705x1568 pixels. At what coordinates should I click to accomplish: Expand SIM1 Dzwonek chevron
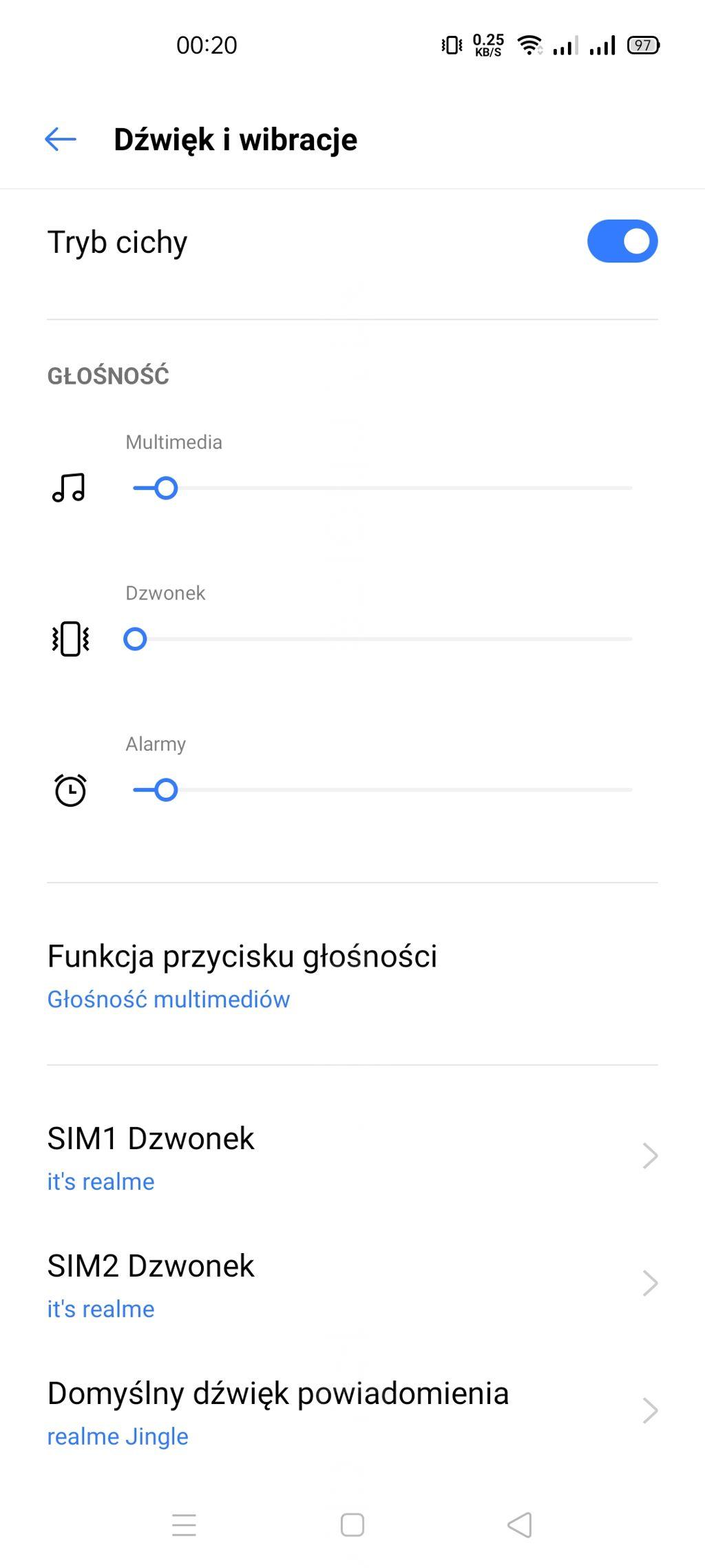tap(650, 1156)
